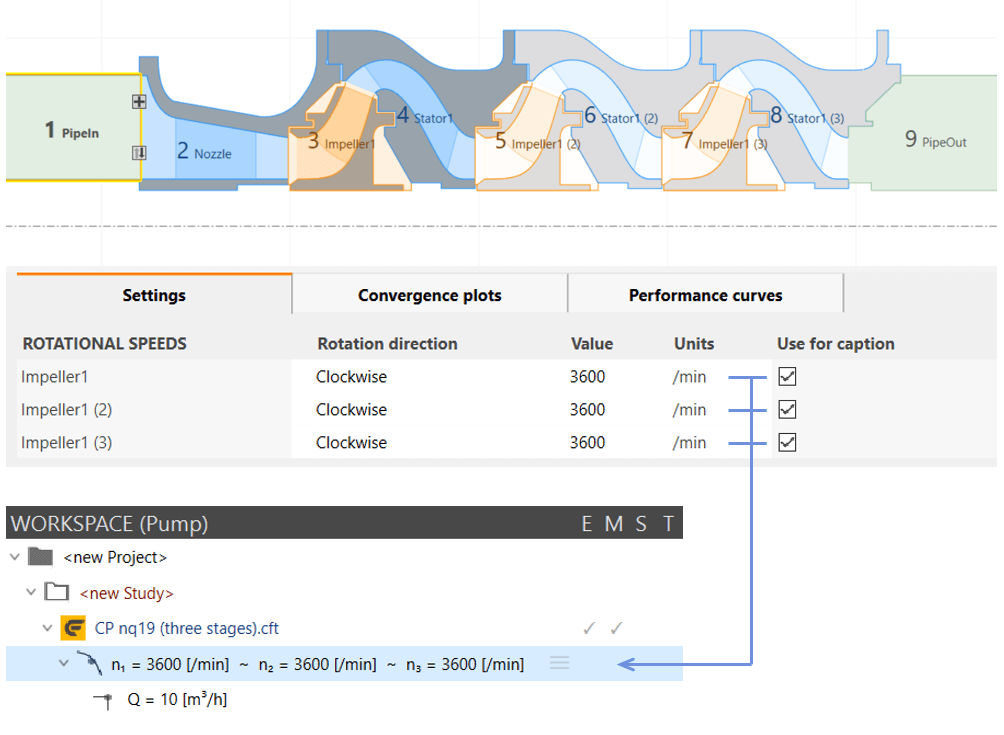Click the down-arrow icon on the PipeIn component
Image resolution: width=1004 pixels, height=735 pixels.
coord(139,153)
